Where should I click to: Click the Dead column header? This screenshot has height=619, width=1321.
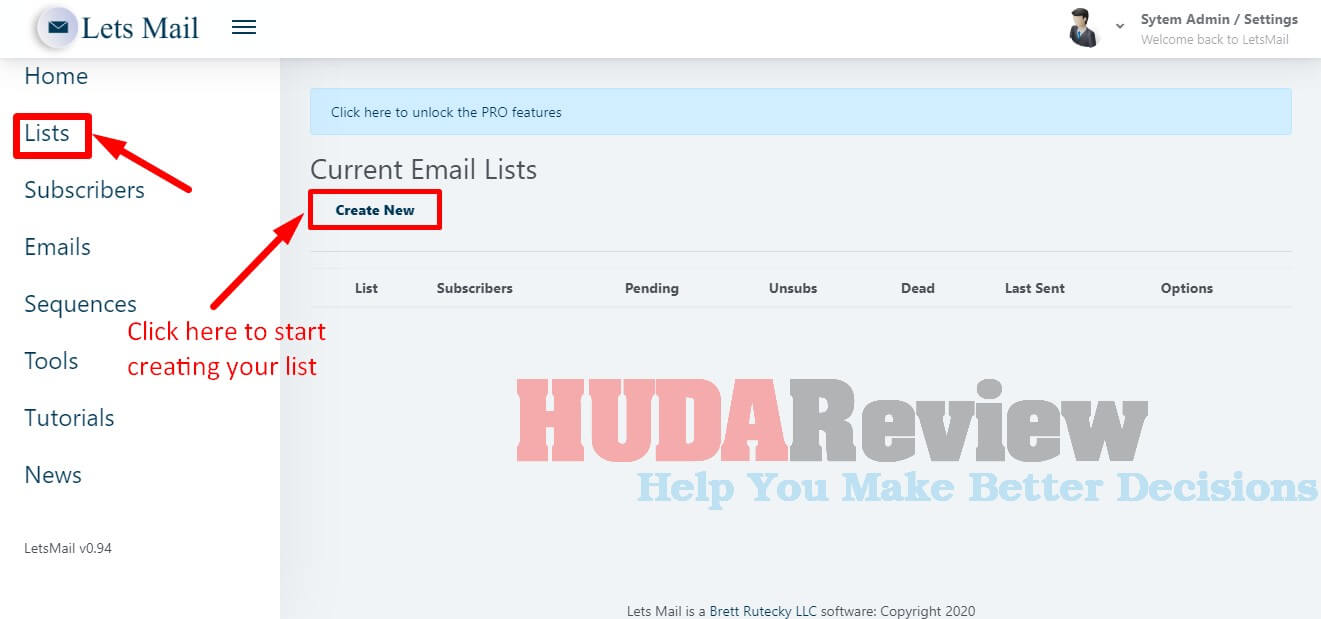click(x=918, y=288)
